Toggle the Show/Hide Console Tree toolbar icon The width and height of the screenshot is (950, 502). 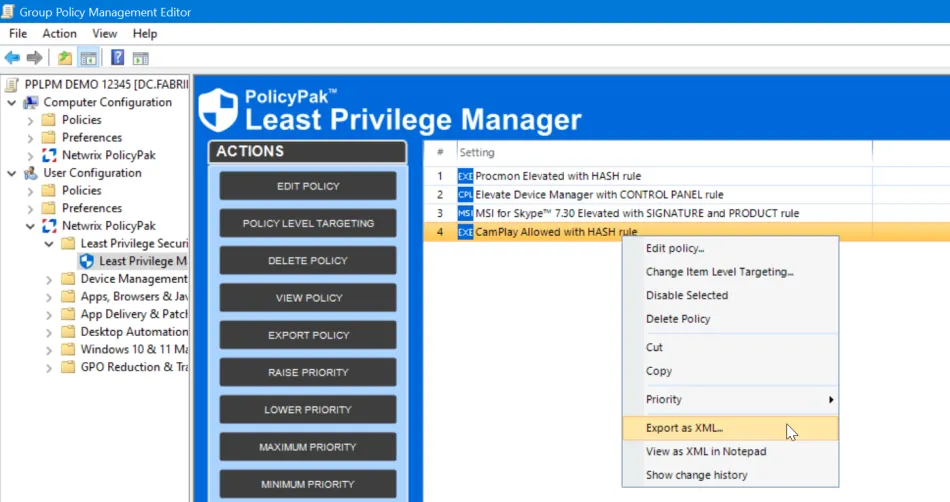88,58
